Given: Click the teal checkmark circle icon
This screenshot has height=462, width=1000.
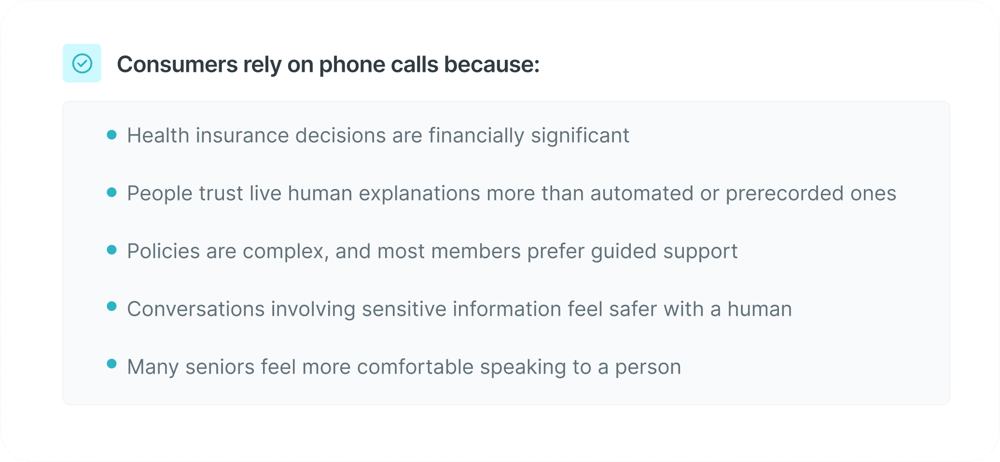Looking at the screenshot, I should (82, 64).
